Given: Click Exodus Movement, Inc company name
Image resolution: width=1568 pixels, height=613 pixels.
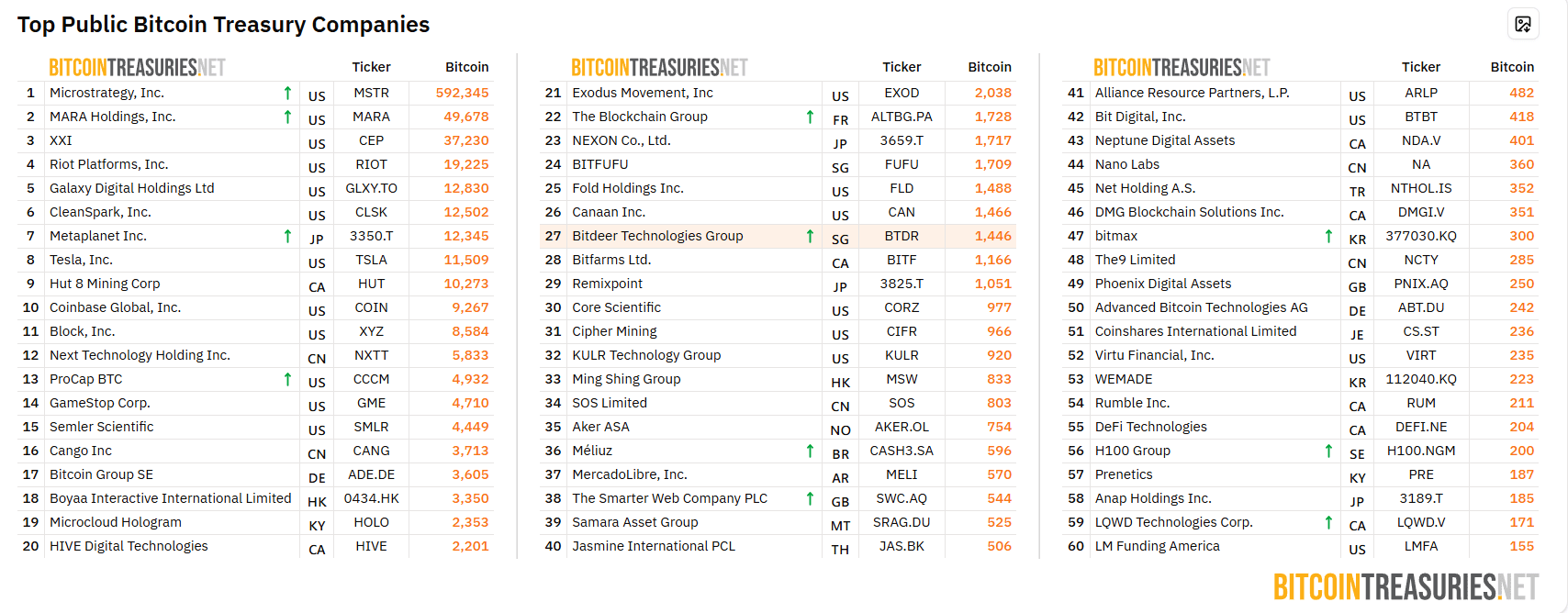Looking at the screenshot, I should (643, 93).
